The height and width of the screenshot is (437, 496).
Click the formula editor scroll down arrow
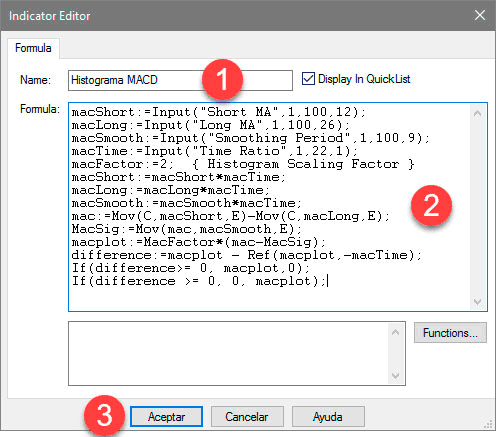477,302
